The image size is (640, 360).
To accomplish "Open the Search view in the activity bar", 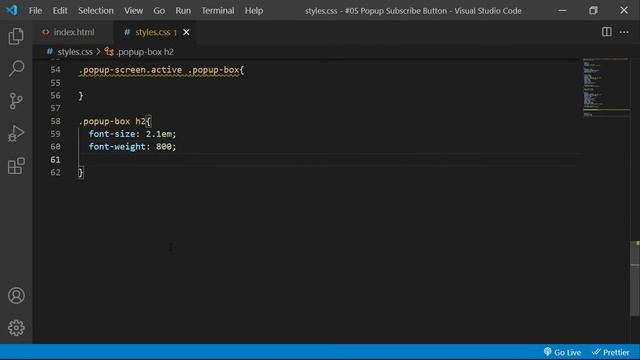I will click(x=16, y=68).
